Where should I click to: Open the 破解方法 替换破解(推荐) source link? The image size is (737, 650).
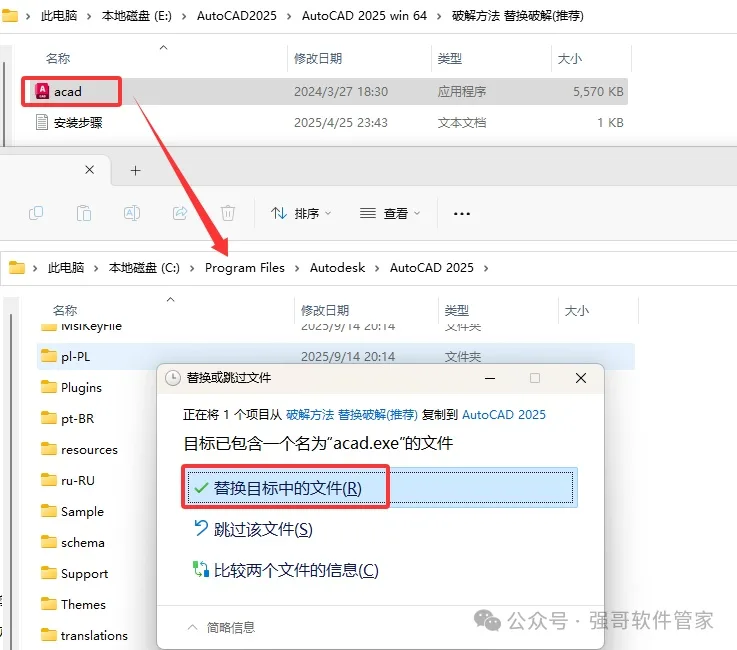tap(352, 415)
